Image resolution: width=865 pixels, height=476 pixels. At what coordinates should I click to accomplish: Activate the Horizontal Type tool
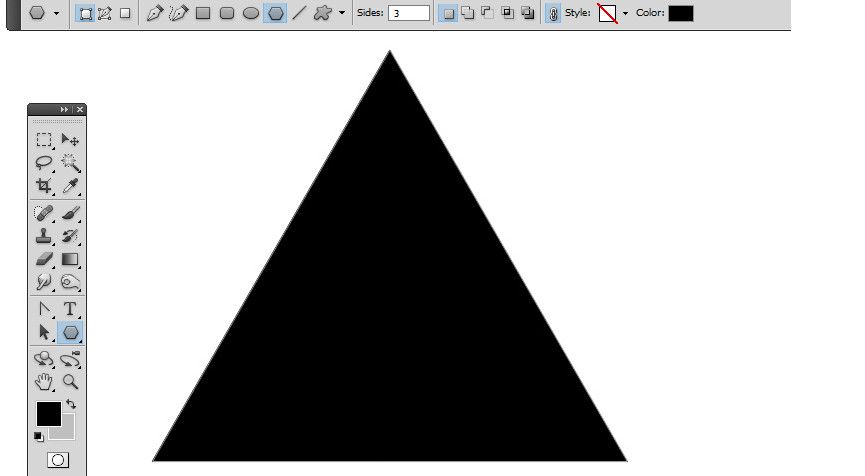(70, 309)
